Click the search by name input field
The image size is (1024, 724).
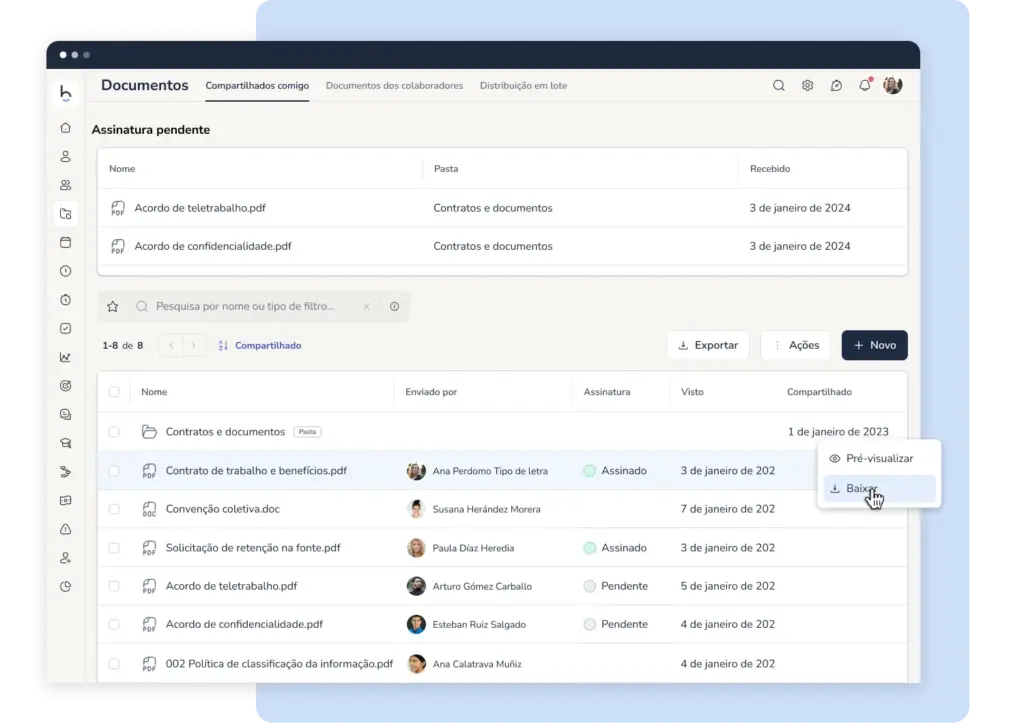click(255, 306)
